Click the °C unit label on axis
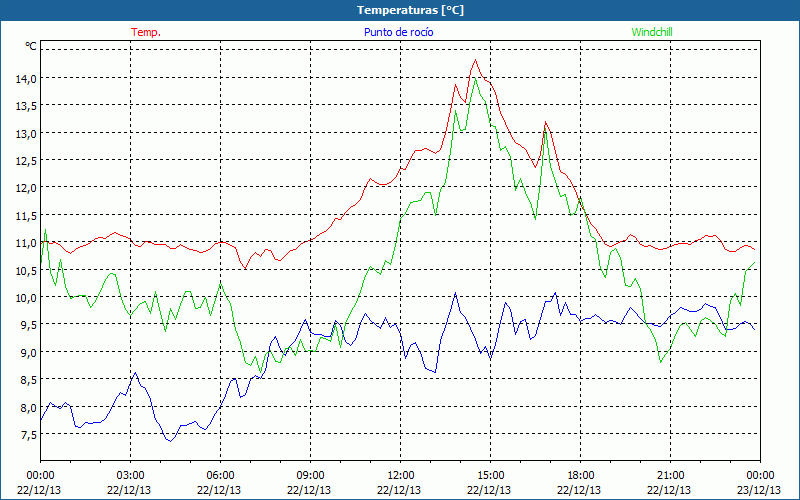The height and width of the screenshot is (500, 800). coord(31,46)
